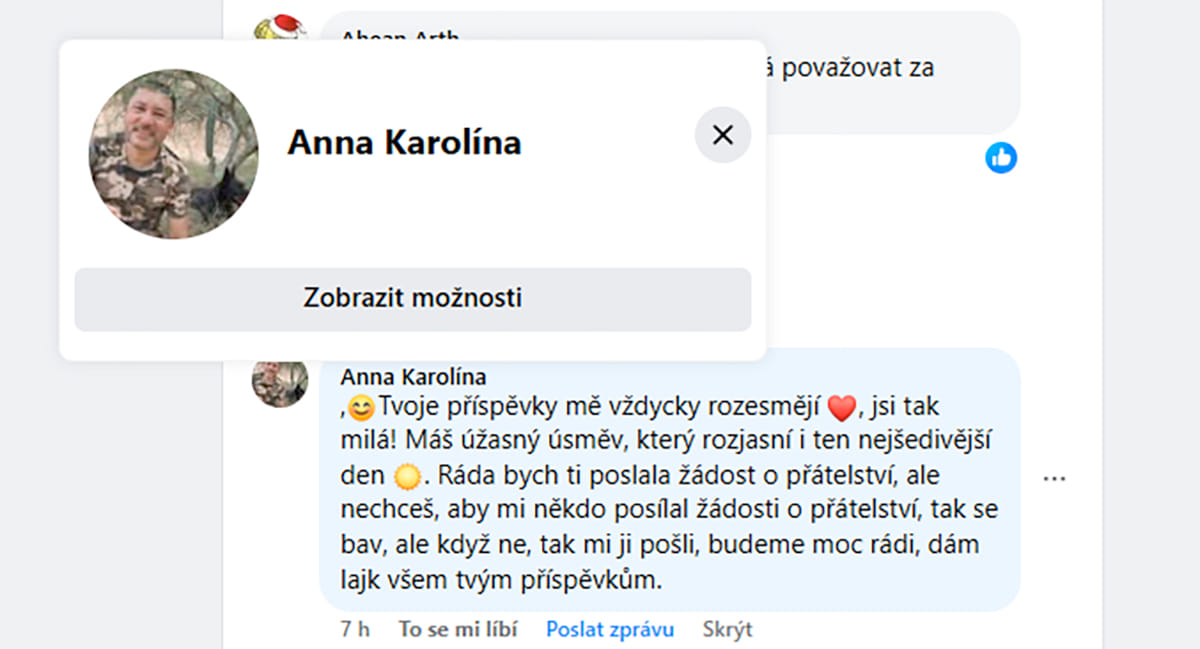The width and height of the screenshot is (1200, 649).
Task: Click the smiling emoji at the comment start
Action: pyautogui.click(x=361, y=405)
